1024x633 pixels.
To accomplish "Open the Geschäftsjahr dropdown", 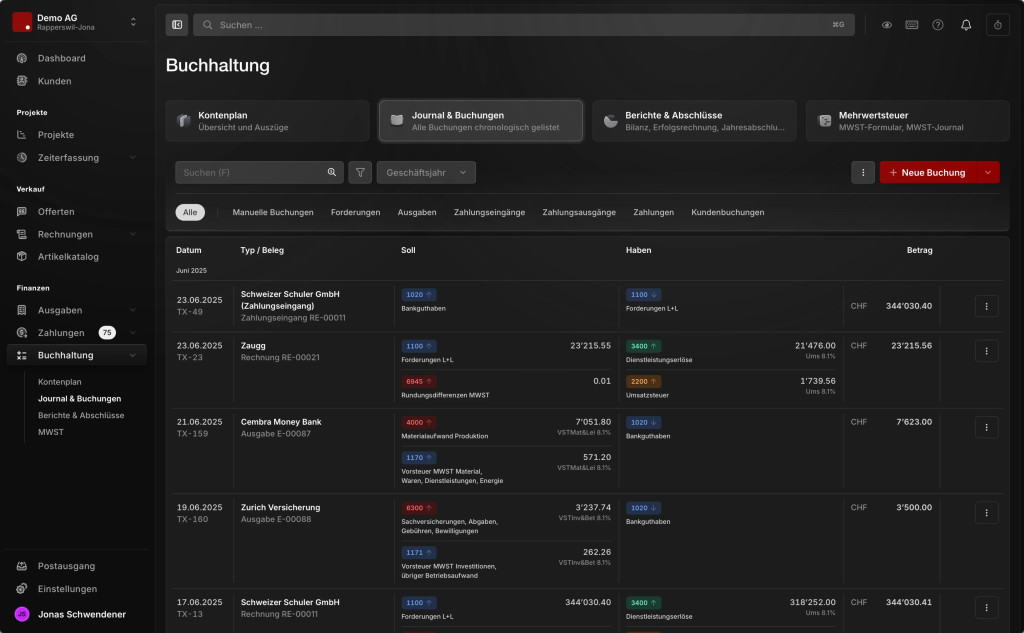I will click(426, 172).
